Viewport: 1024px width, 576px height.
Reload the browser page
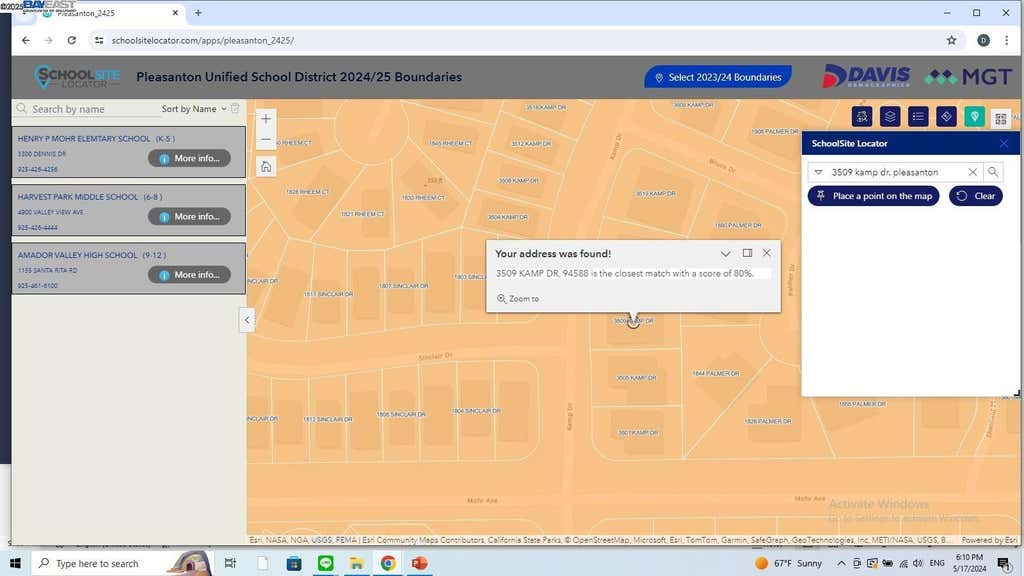click(71, 40)
